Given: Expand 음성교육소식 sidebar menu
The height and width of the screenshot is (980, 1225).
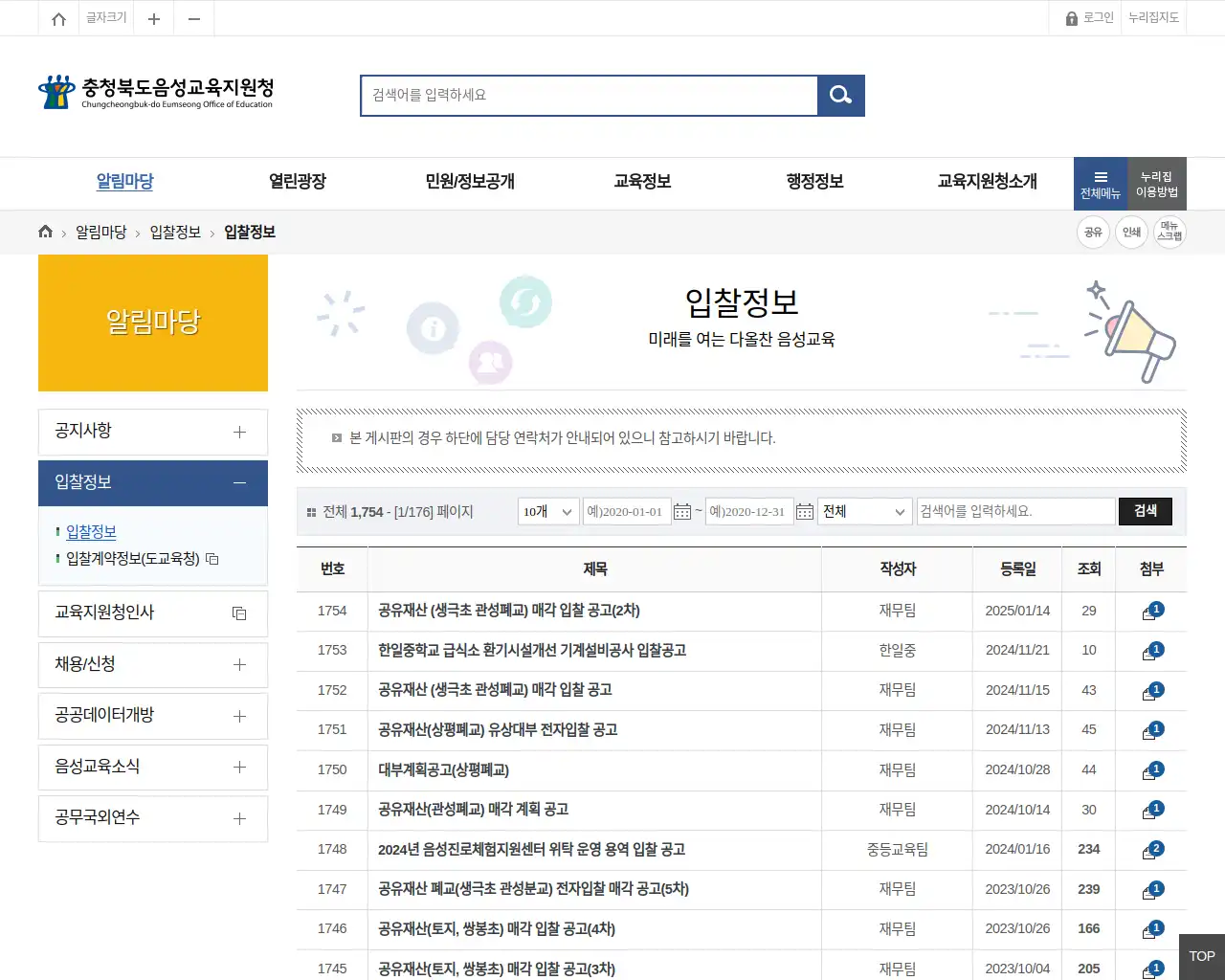Looking at the screenshot, I should point(153,767).
